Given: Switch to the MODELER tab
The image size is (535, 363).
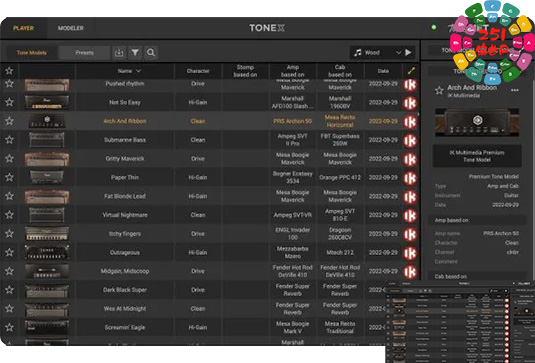Looking at the screenshot, I should point(71,28).
